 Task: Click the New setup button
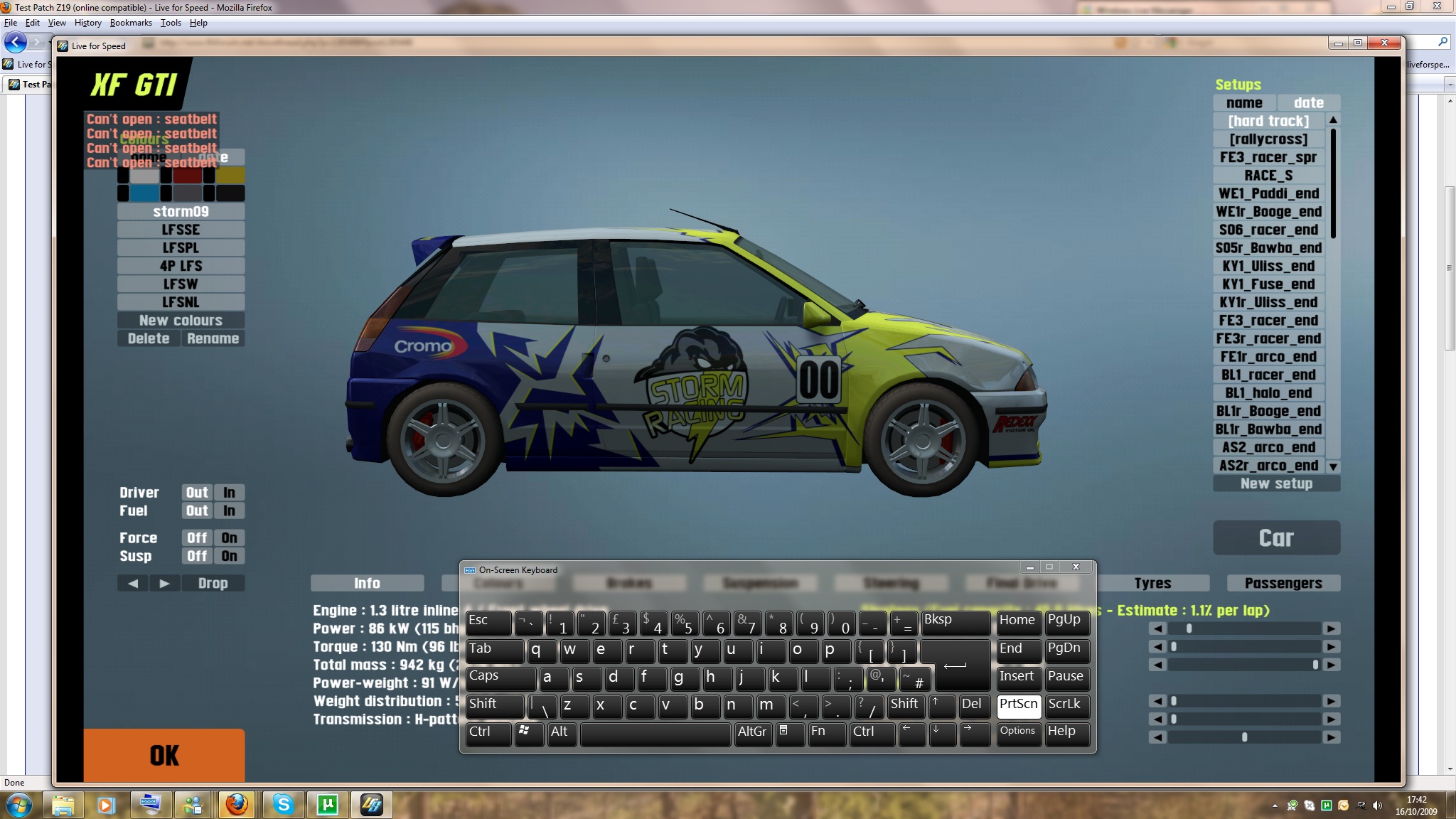click(x=1276, y=483)
